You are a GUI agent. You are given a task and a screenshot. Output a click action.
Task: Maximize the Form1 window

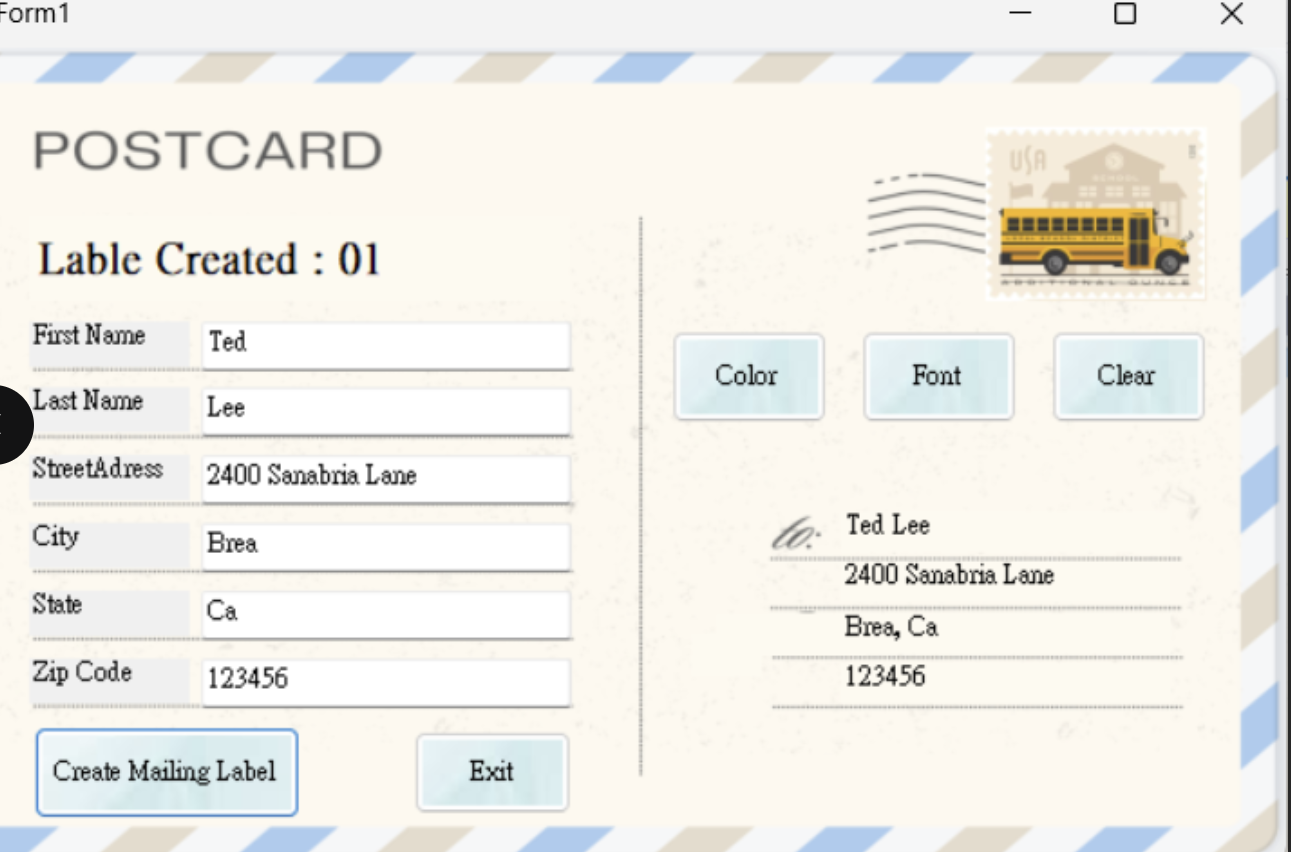(x=1125, y=14)
